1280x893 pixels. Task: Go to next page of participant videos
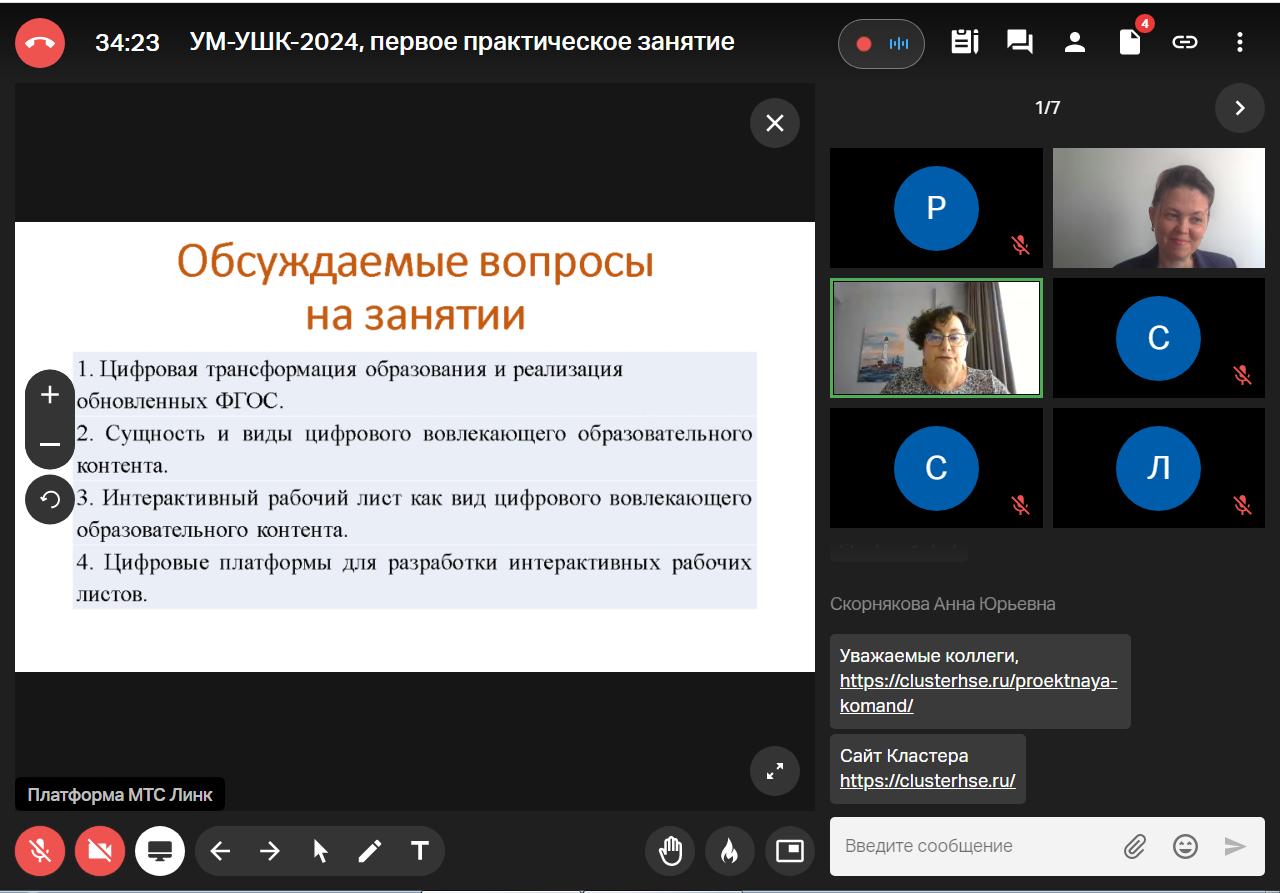[x=1240, y=108]
